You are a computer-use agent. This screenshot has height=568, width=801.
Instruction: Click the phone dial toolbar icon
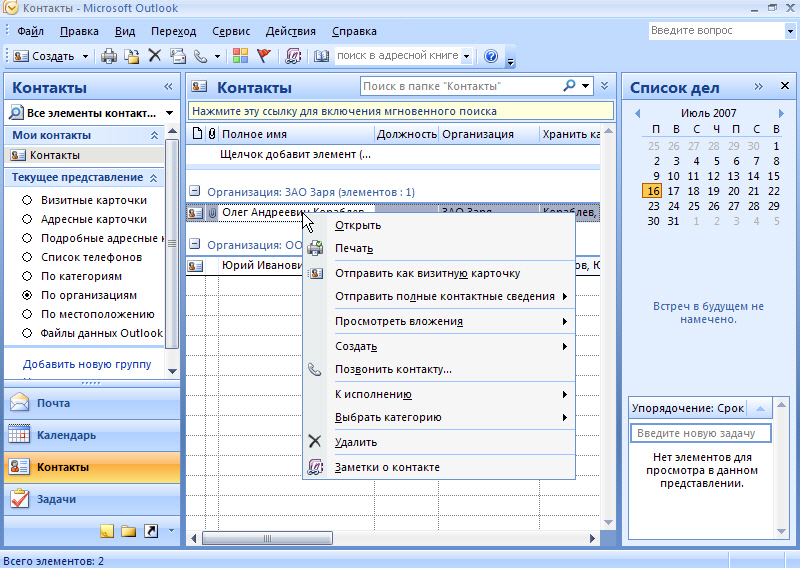pyautogui.click(x=201, y=56)
